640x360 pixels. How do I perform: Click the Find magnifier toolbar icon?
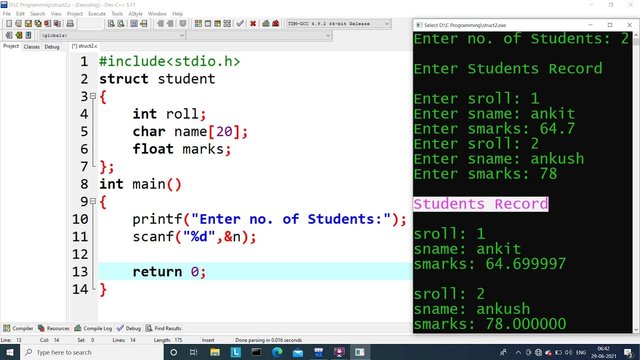coord(111,24)
